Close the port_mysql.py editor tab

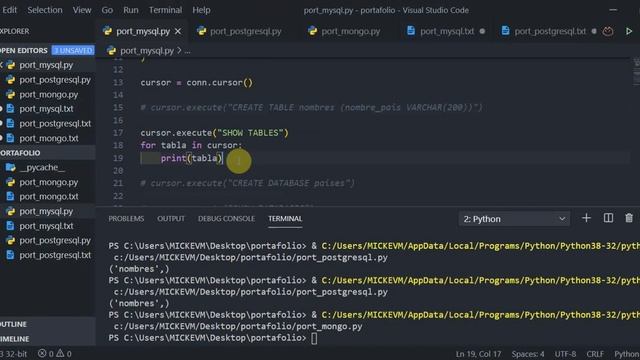178,31
